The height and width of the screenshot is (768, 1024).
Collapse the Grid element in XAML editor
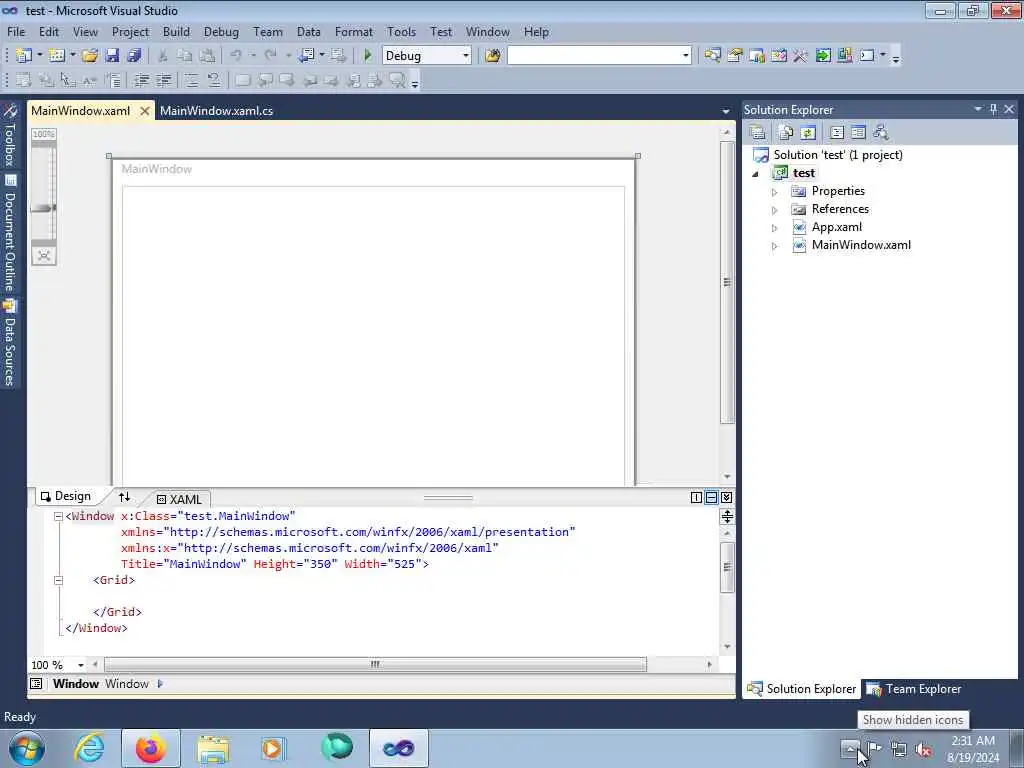tap(58, 580)
